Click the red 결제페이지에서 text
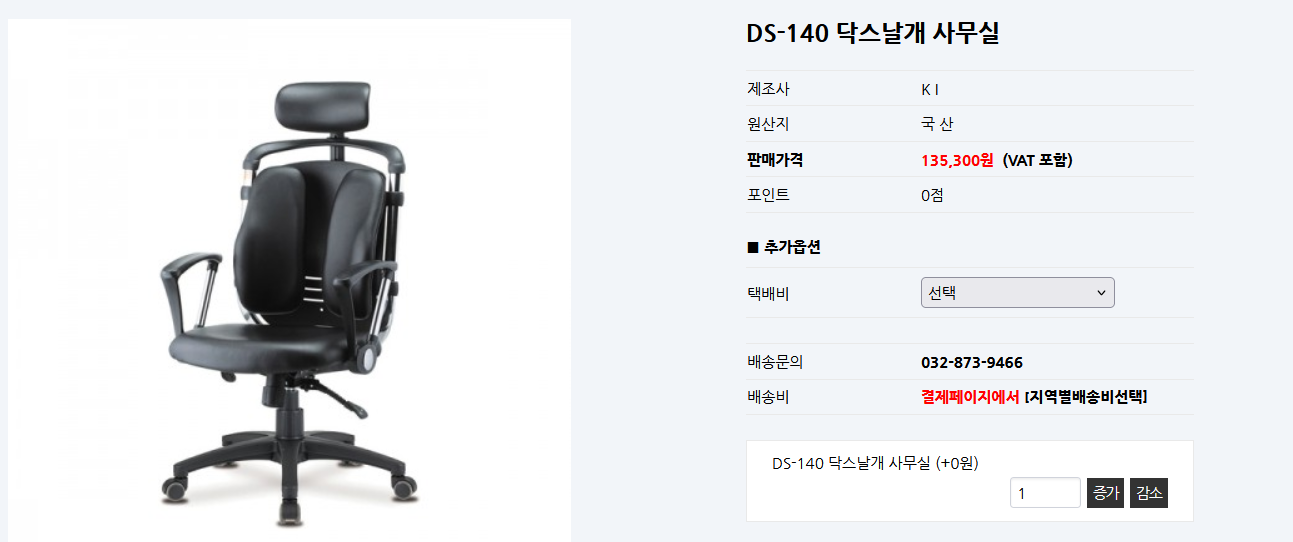Viewport: 1293px width, 542px height. (x=970, y=397)
